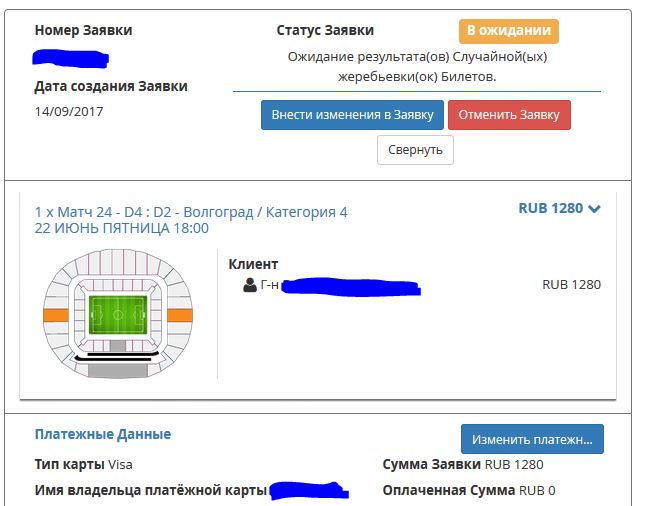The image size is (672, 506).
Task: Select right orange seating section on stadium
Action: point(180,315)
